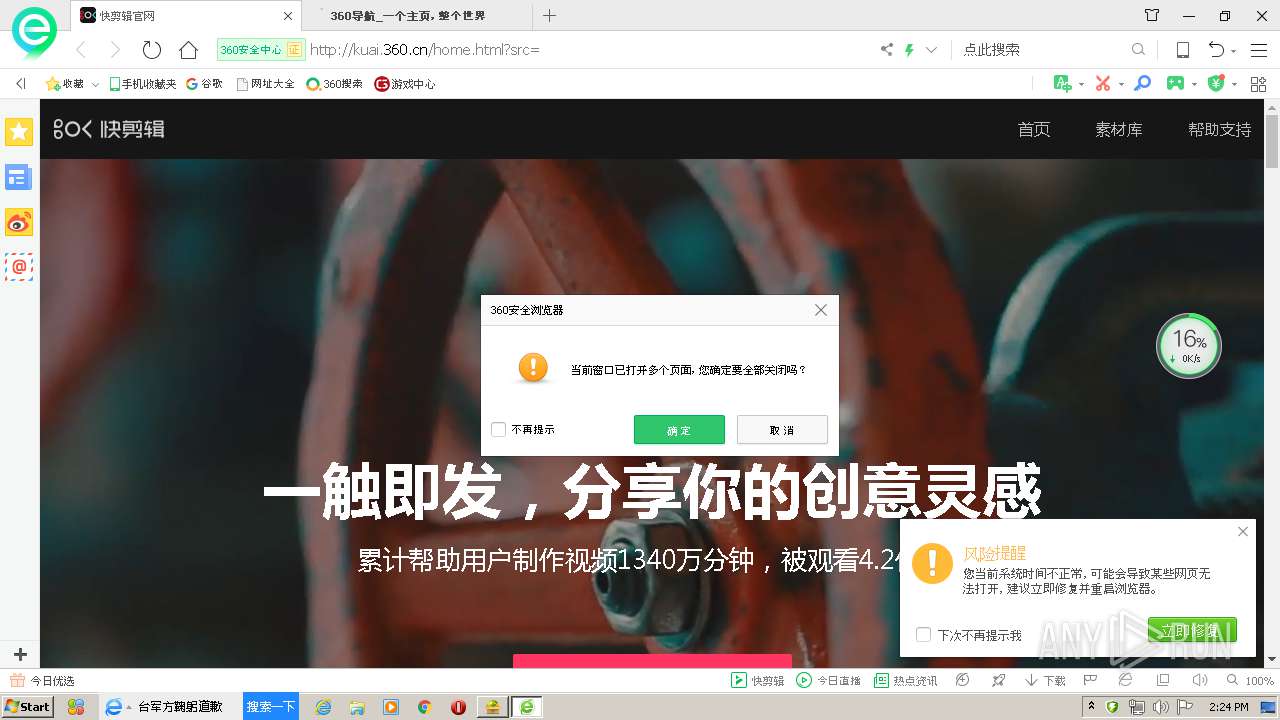The width and height of the screenshot is (1280, 720).
Task: Click 首页 in the site navigation
Action: (1034, 129)
